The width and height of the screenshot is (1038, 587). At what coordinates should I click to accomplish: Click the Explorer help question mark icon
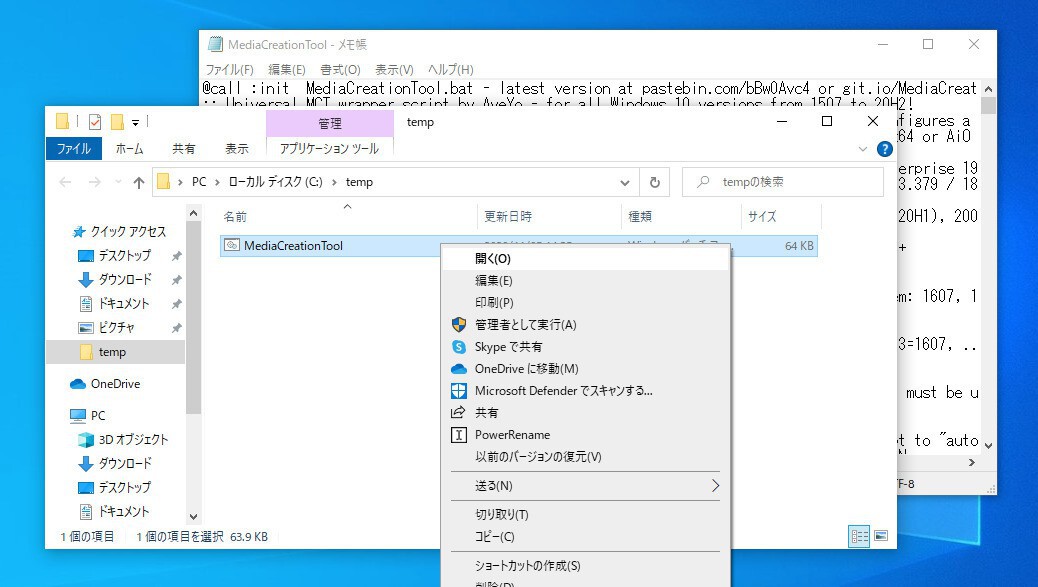(x=884, y=149)
